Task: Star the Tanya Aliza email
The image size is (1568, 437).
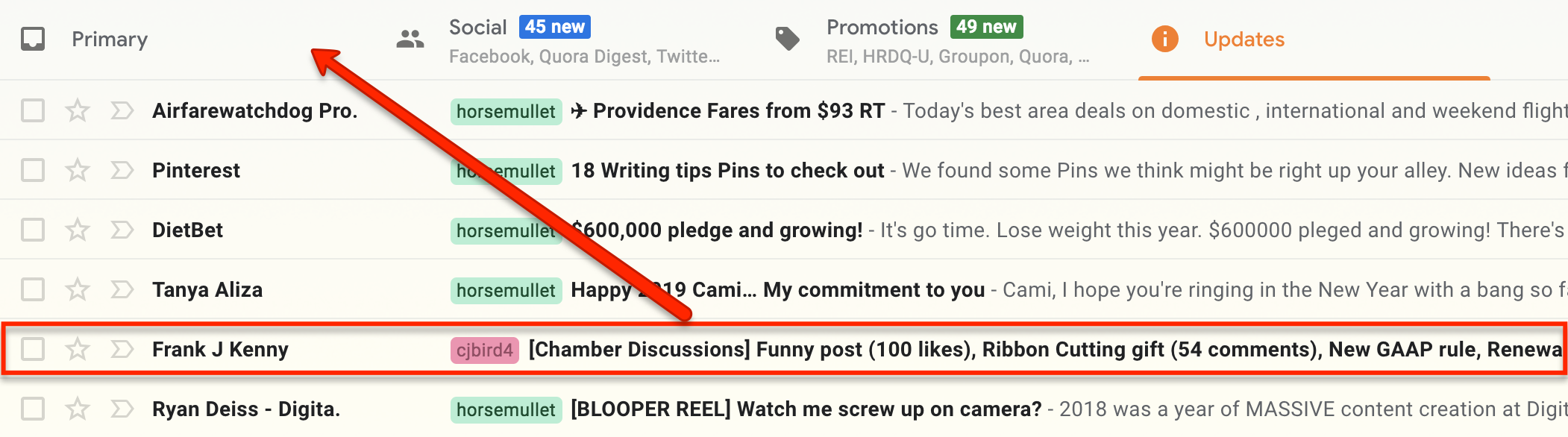Action: click(78, 289)
